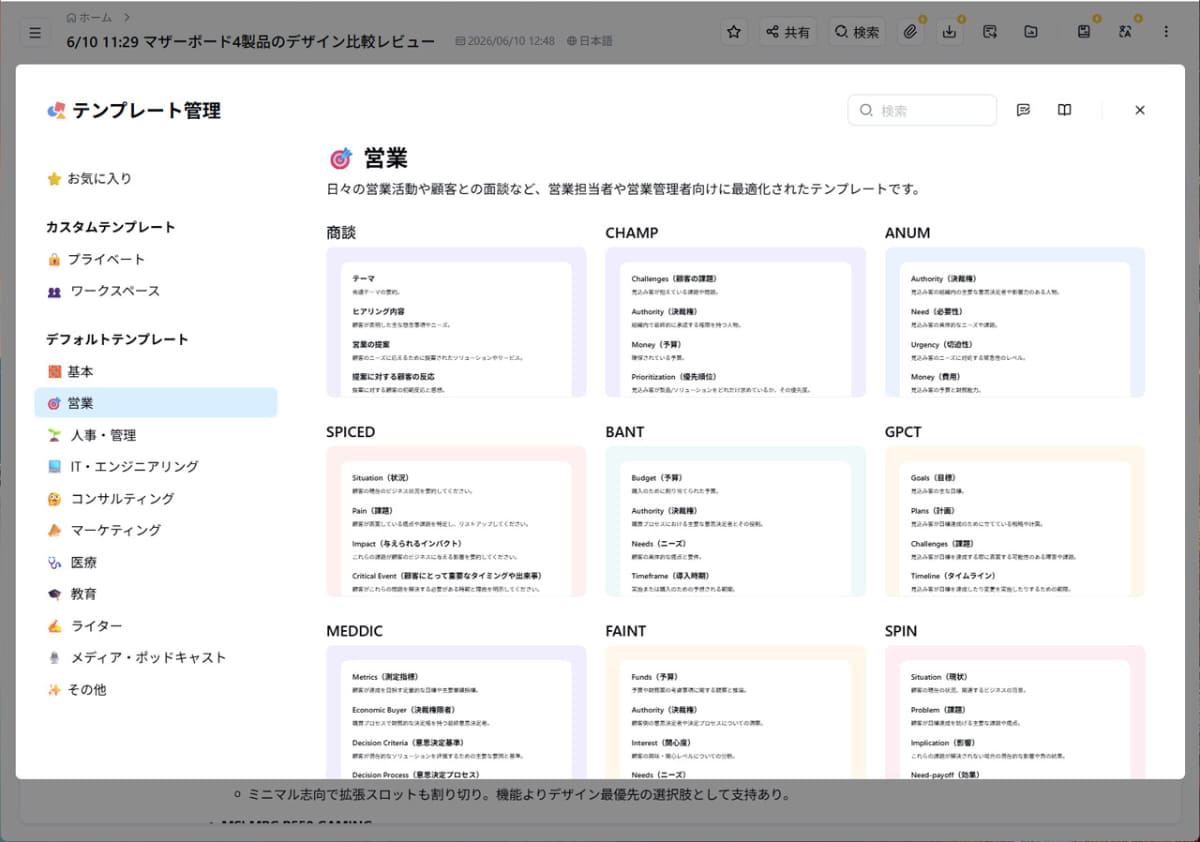Open the プライベート custom templates

point(156,259)
